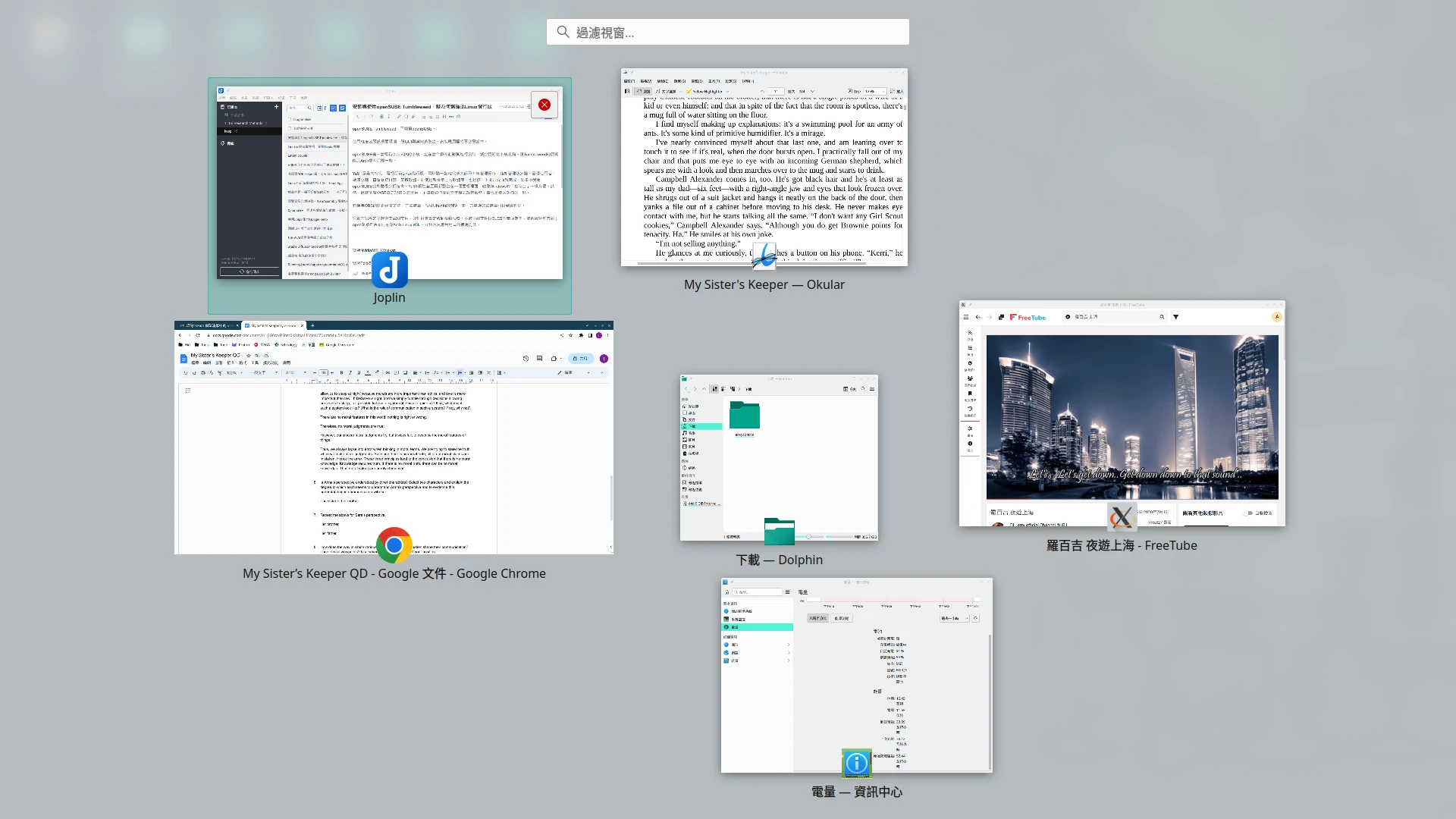Close the Joplin window with the red X
Image resolution: width=1456 pixels, height=819 pixels.
[x=544, y=105]
